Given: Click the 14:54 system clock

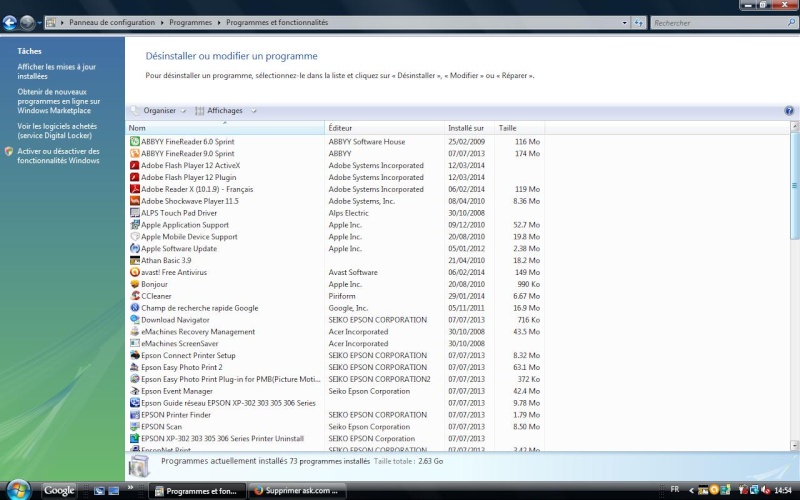Looking at the screenshot, I should click(x=783, y=490).
